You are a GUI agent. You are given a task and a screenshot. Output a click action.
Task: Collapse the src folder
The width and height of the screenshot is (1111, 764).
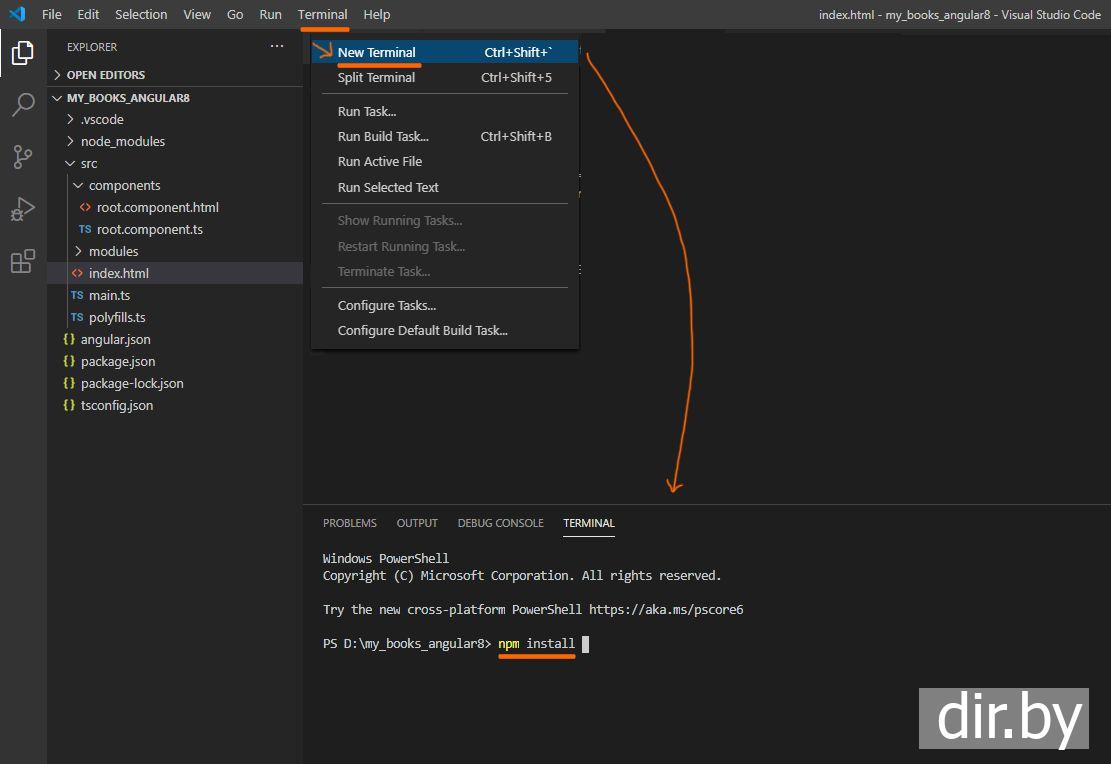click(x=89, y=163)
